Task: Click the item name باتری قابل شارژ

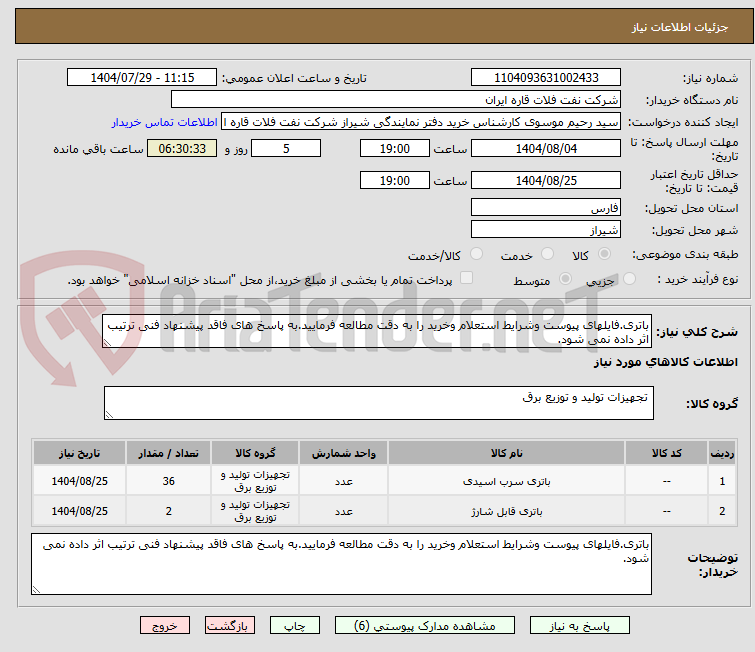Action: 507,511
